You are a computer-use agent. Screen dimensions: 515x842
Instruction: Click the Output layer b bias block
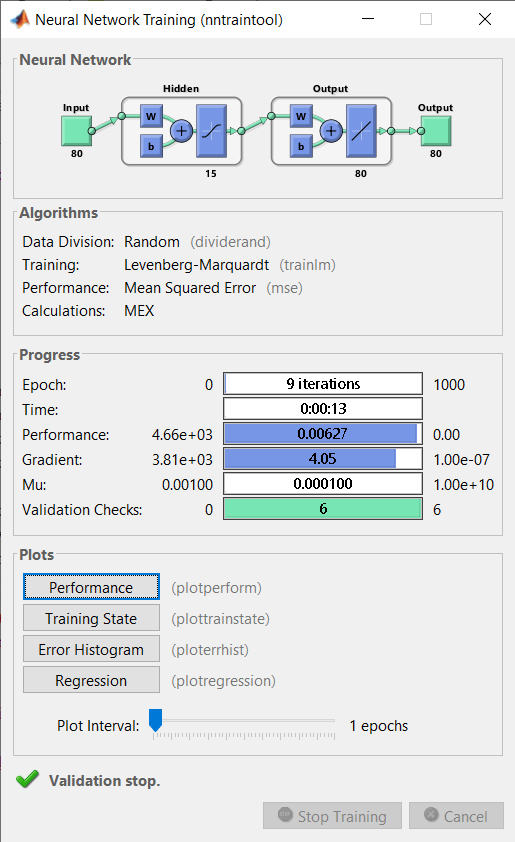[301, 146]
